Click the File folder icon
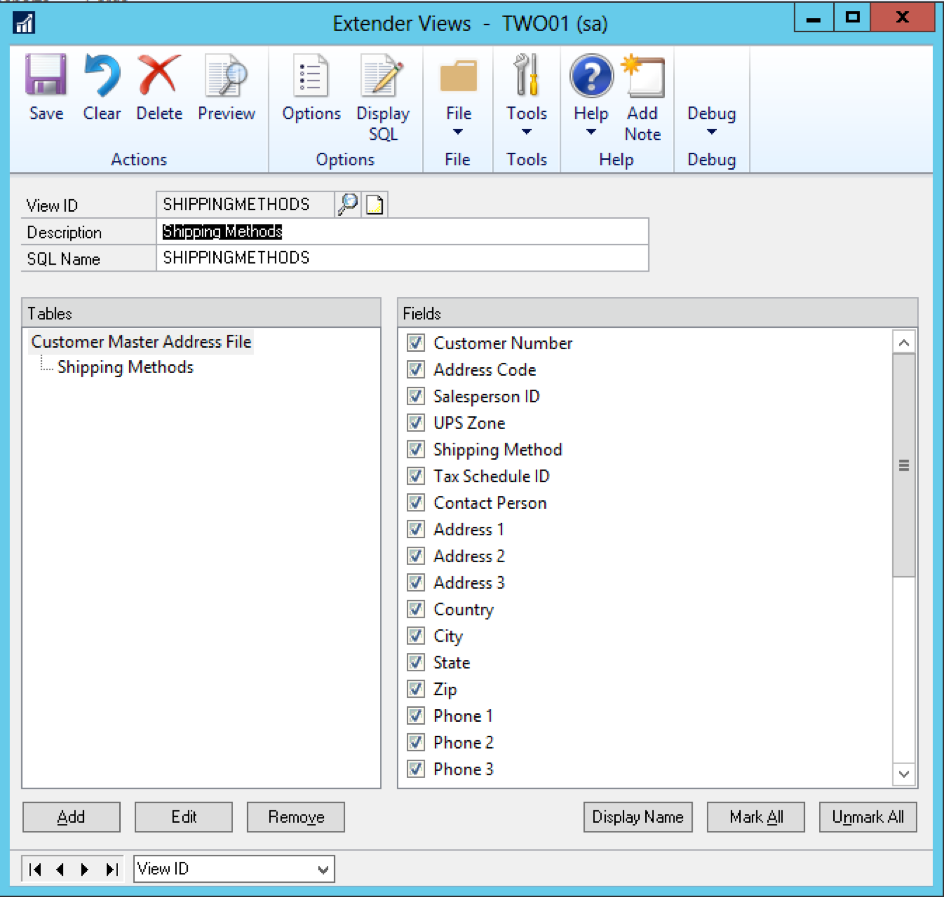 coord(458,75)
